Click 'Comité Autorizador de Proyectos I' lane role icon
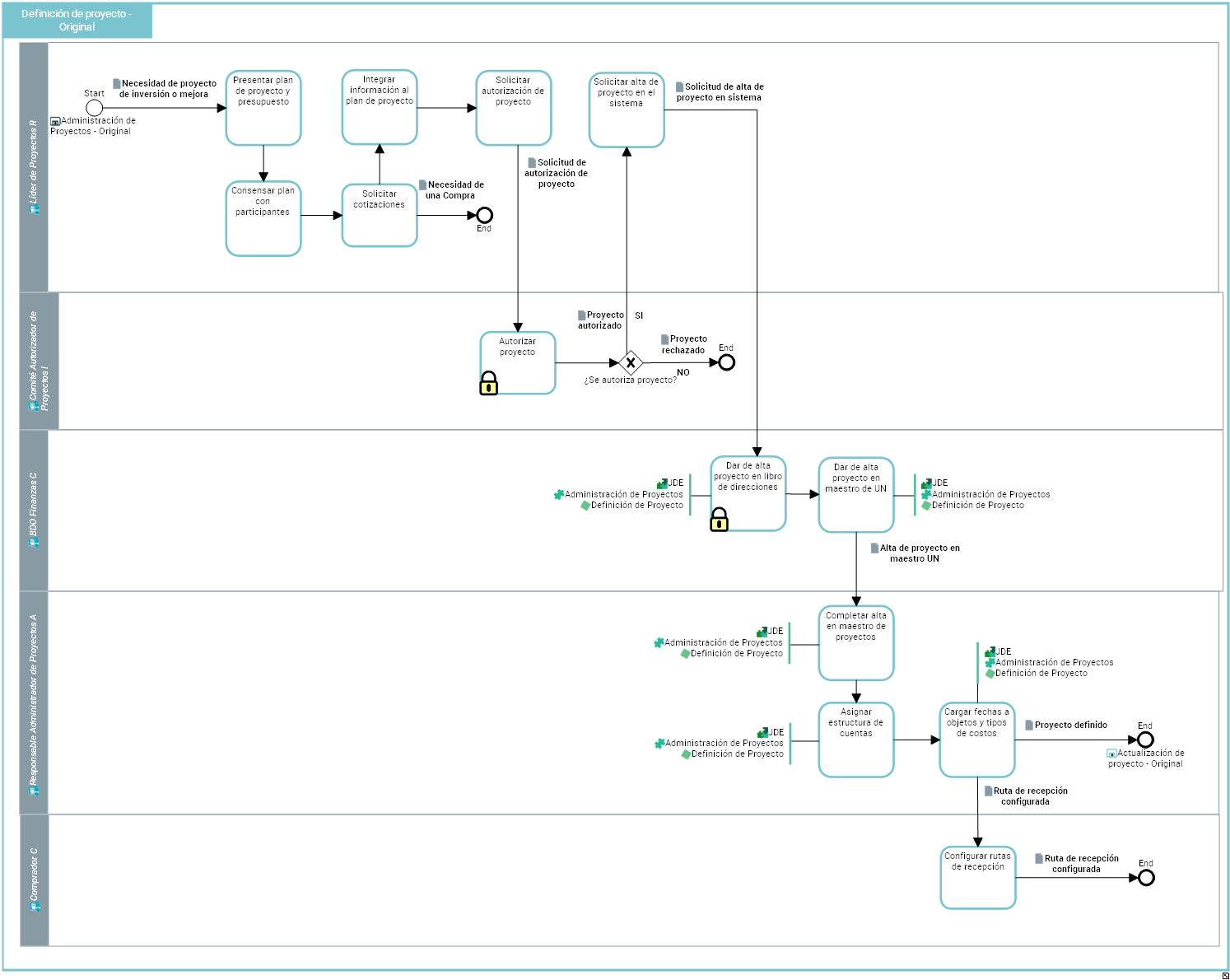Image resolution: width=1230 pixels, height=980 pixels. pos(35,406)
